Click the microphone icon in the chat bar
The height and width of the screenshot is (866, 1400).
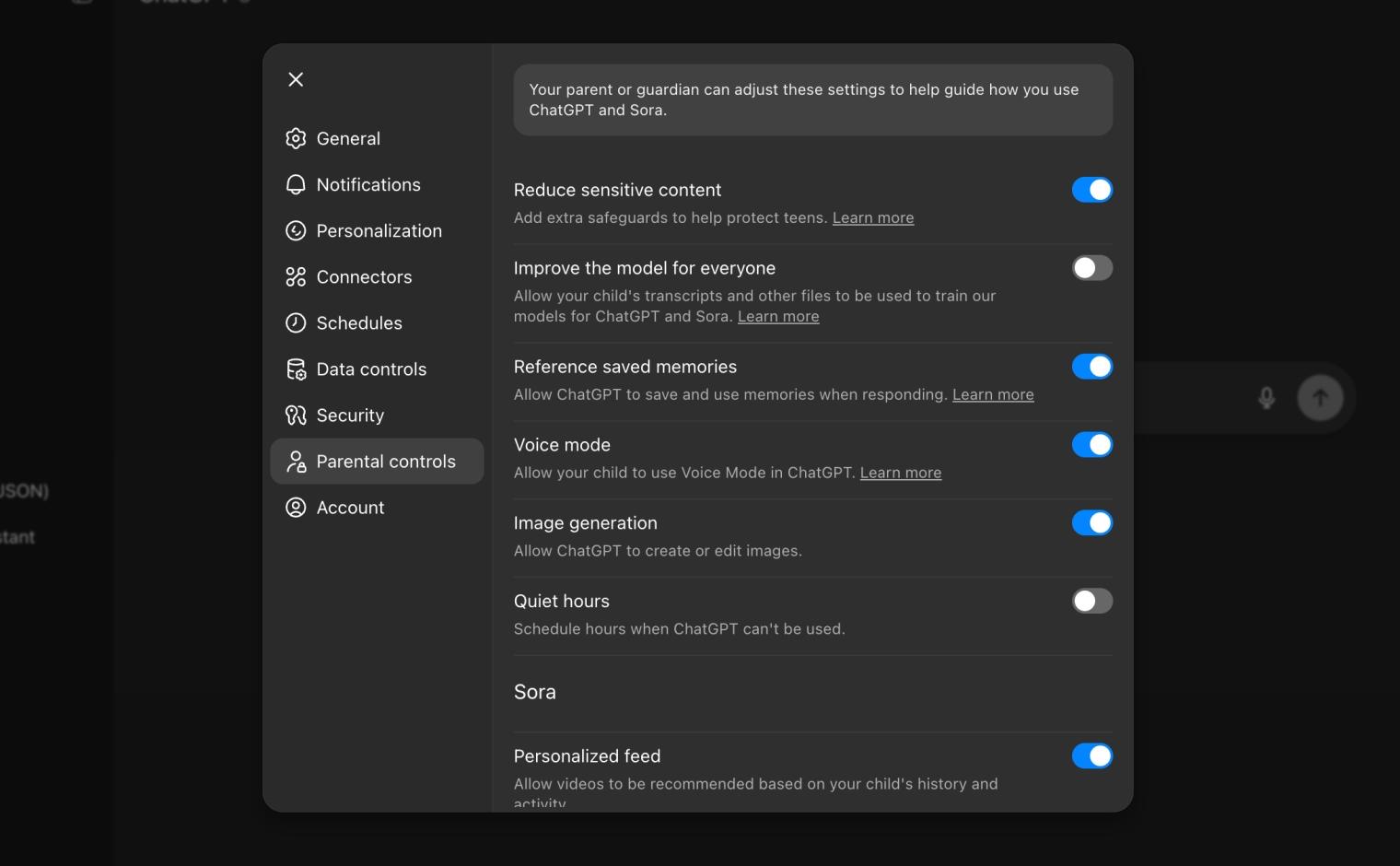[x=1266, y=397]
